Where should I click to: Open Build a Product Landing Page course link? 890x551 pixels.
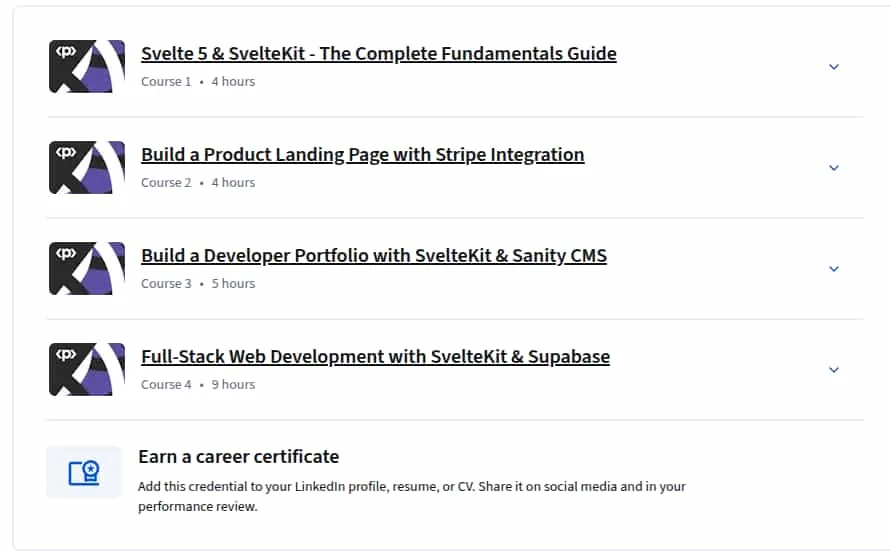[x=363, y=154]
